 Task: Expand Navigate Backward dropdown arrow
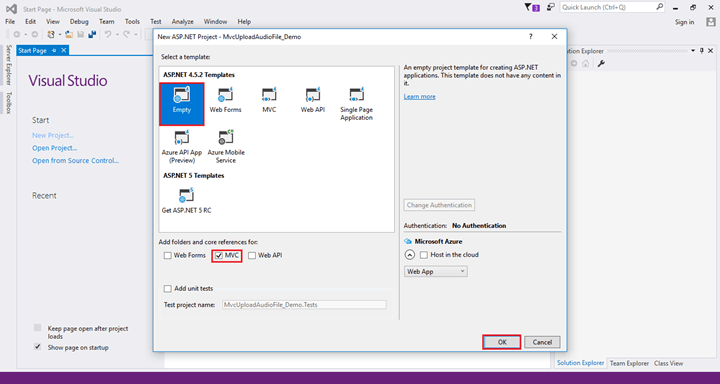click(25, 34)
